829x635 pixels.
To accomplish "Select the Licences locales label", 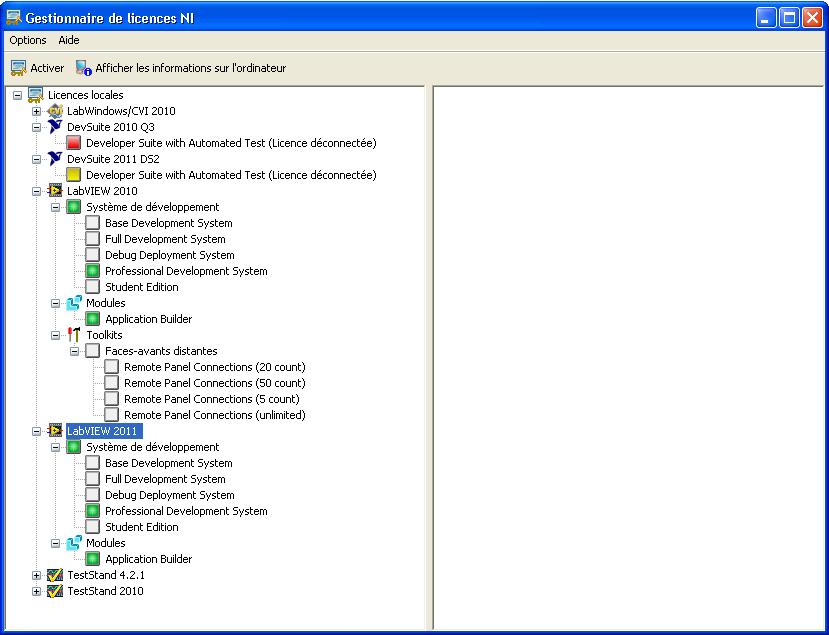I will 86,95.
